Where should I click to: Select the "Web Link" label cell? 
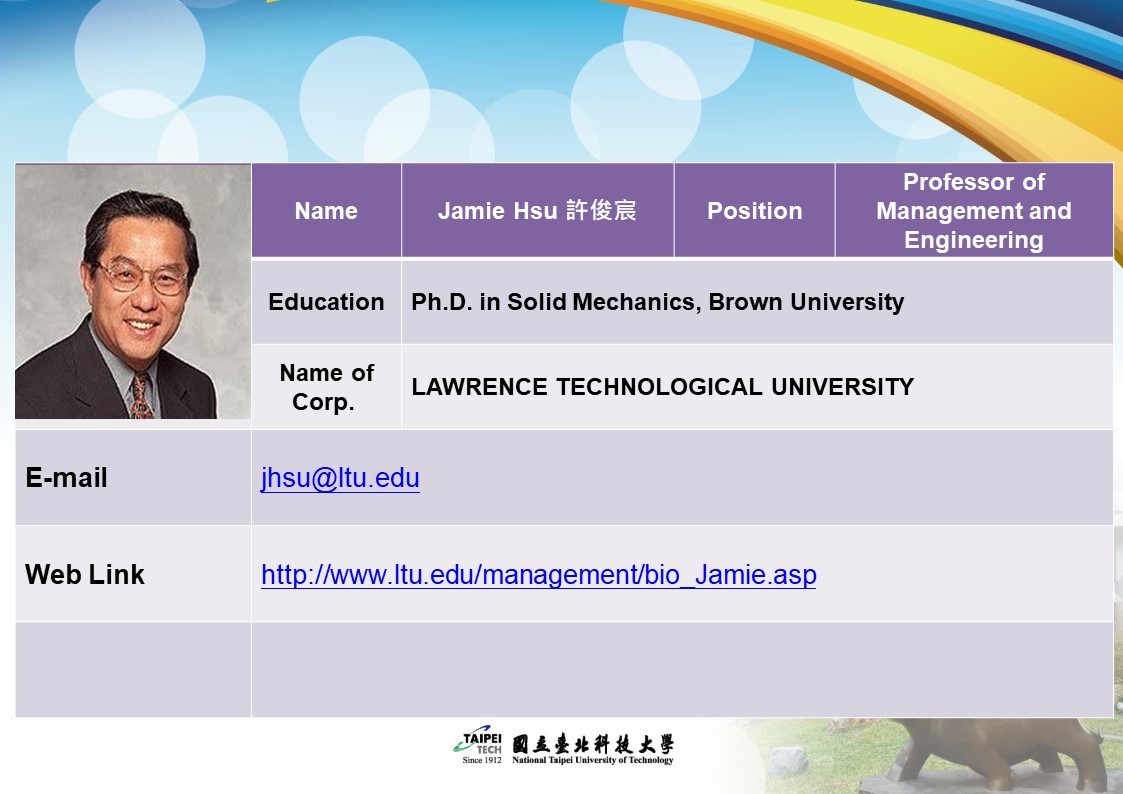point(133,574)
